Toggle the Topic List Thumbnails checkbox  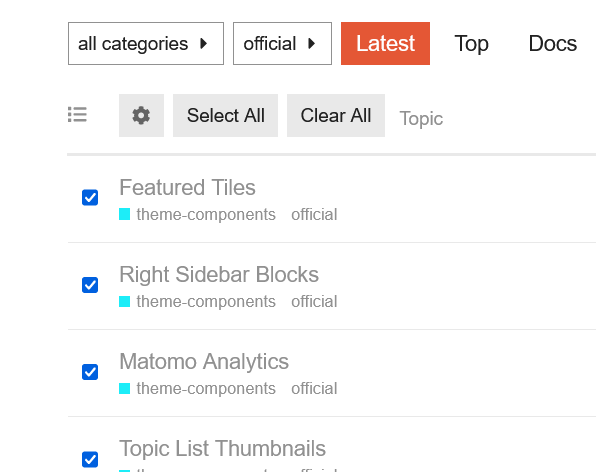[x=90, y=459]
